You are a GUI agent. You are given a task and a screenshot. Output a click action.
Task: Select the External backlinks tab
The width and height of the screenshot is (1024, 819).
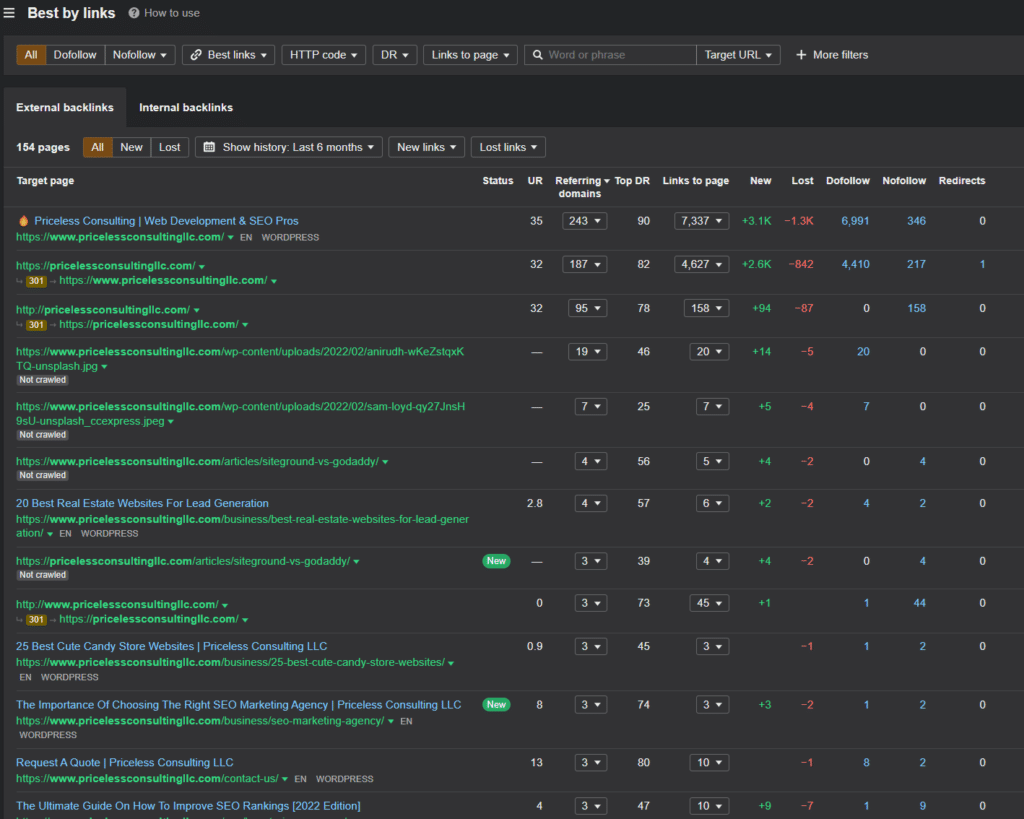pyautogui.click(x=65, y=107)
